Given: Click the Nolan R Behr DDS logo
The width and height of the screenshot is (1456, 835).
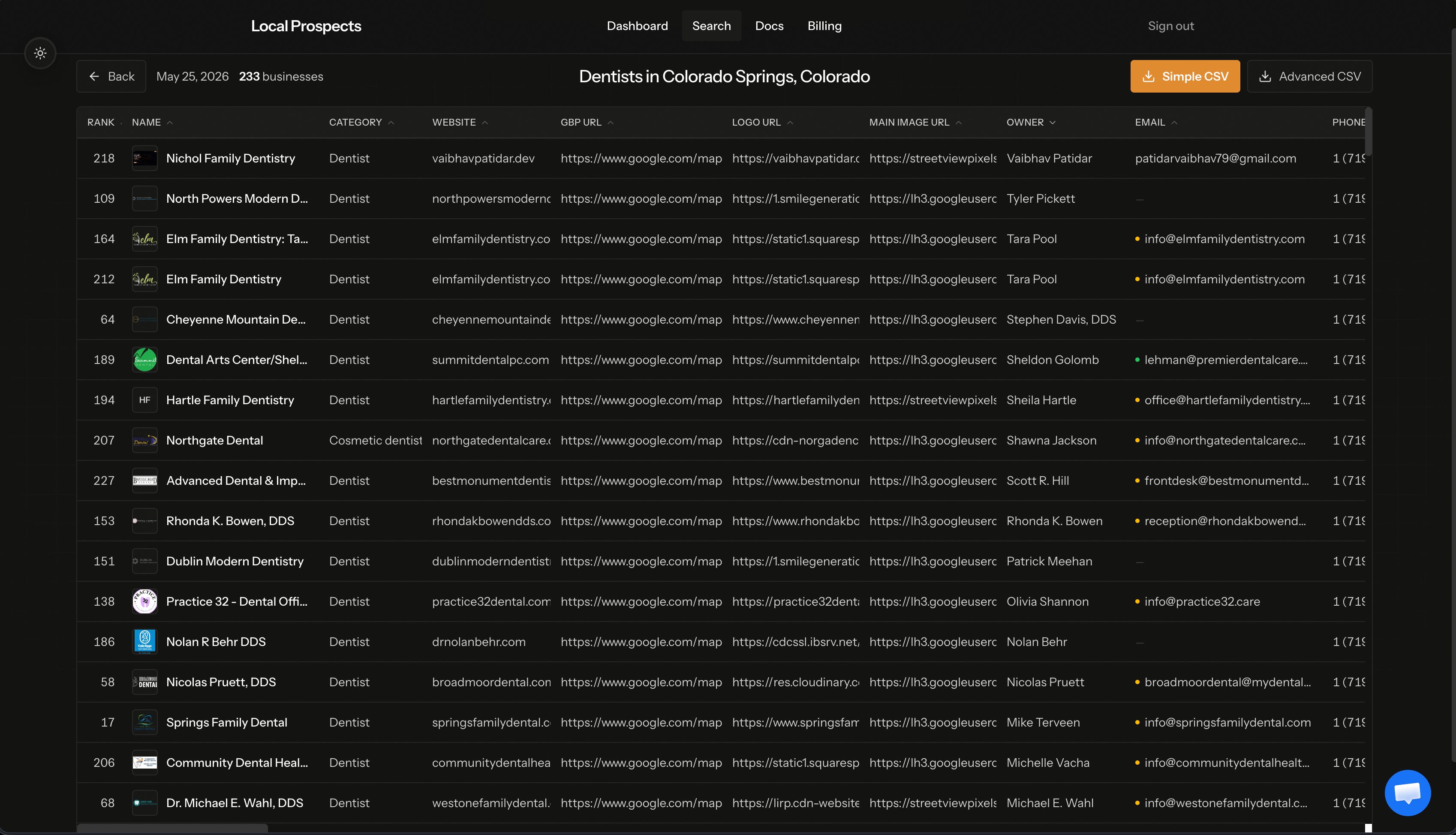Looking at the screenshot, I should [x=144, y=642].
